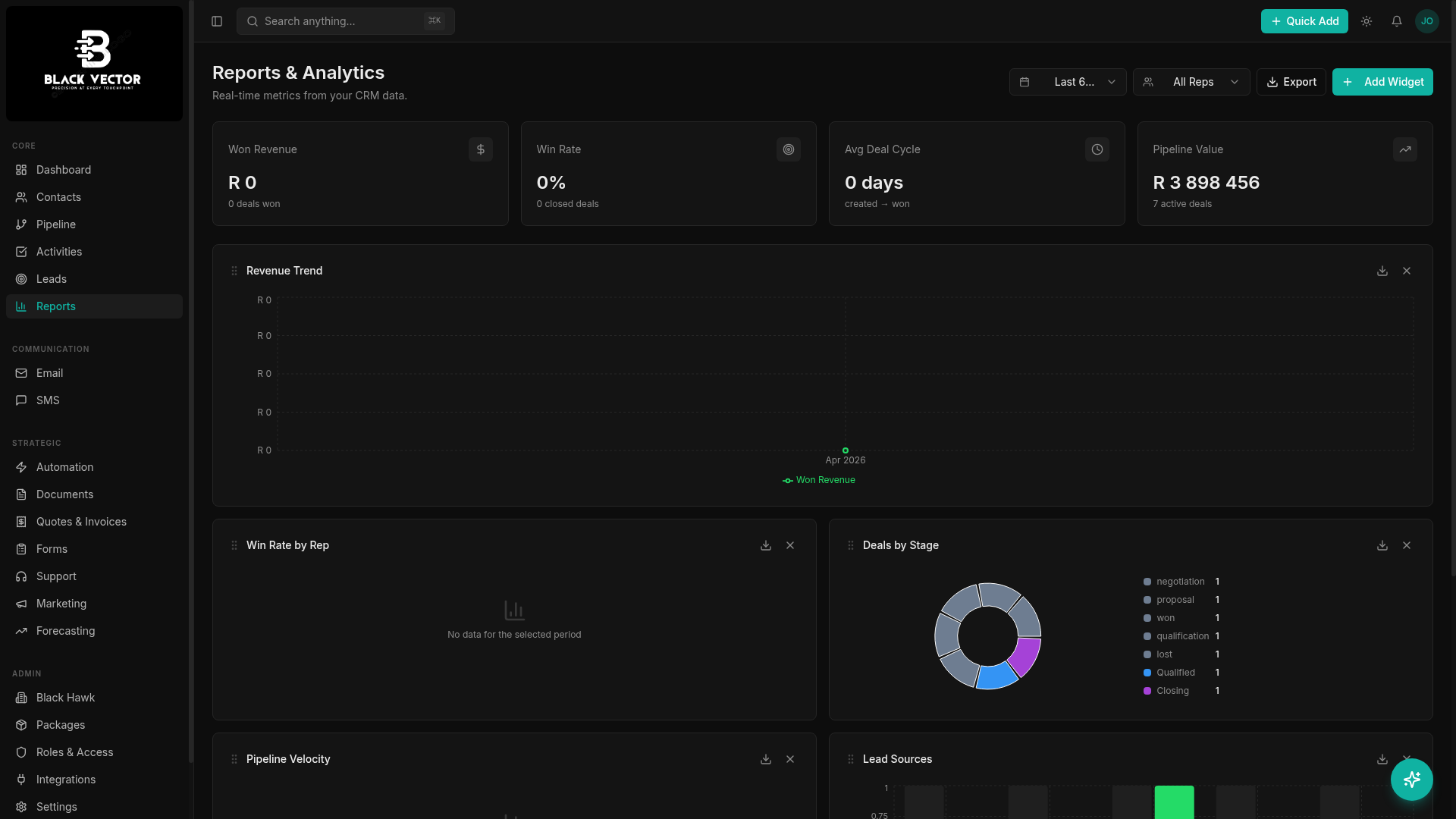Remove the Revenue Trend widget

point(1407,271)
